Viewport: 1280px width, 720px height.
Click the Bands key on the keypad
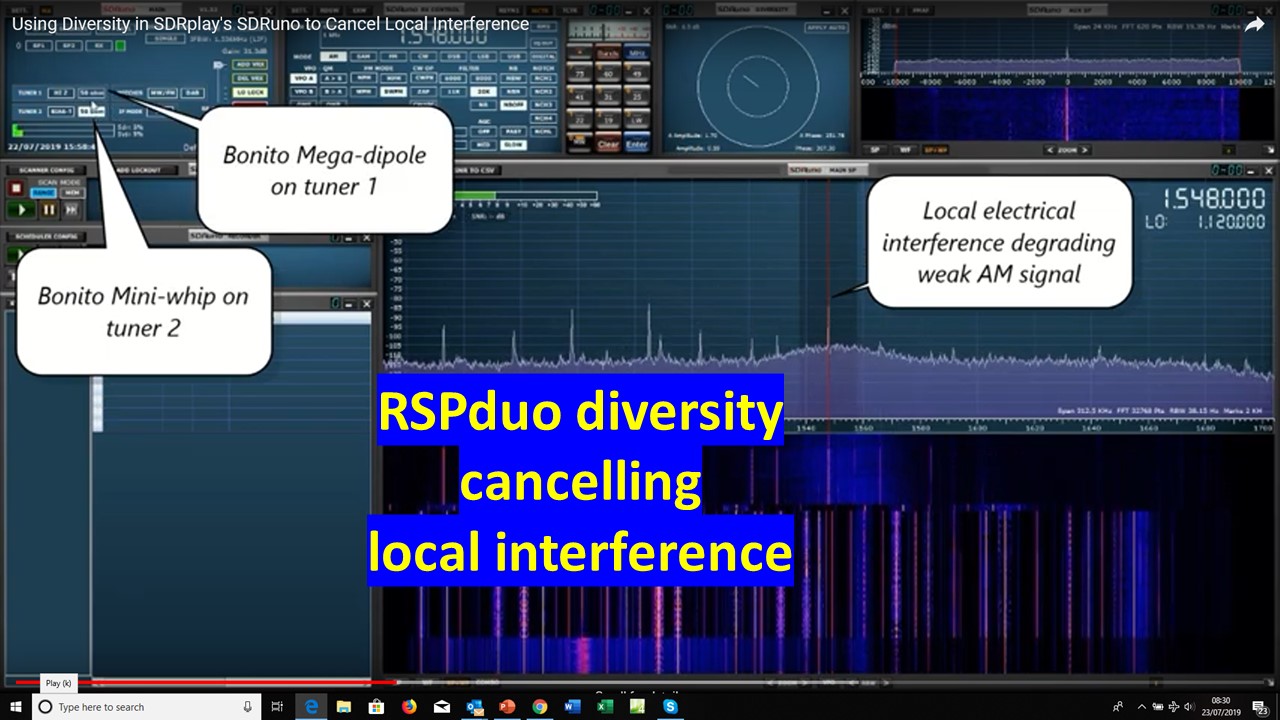pos(607,52)
